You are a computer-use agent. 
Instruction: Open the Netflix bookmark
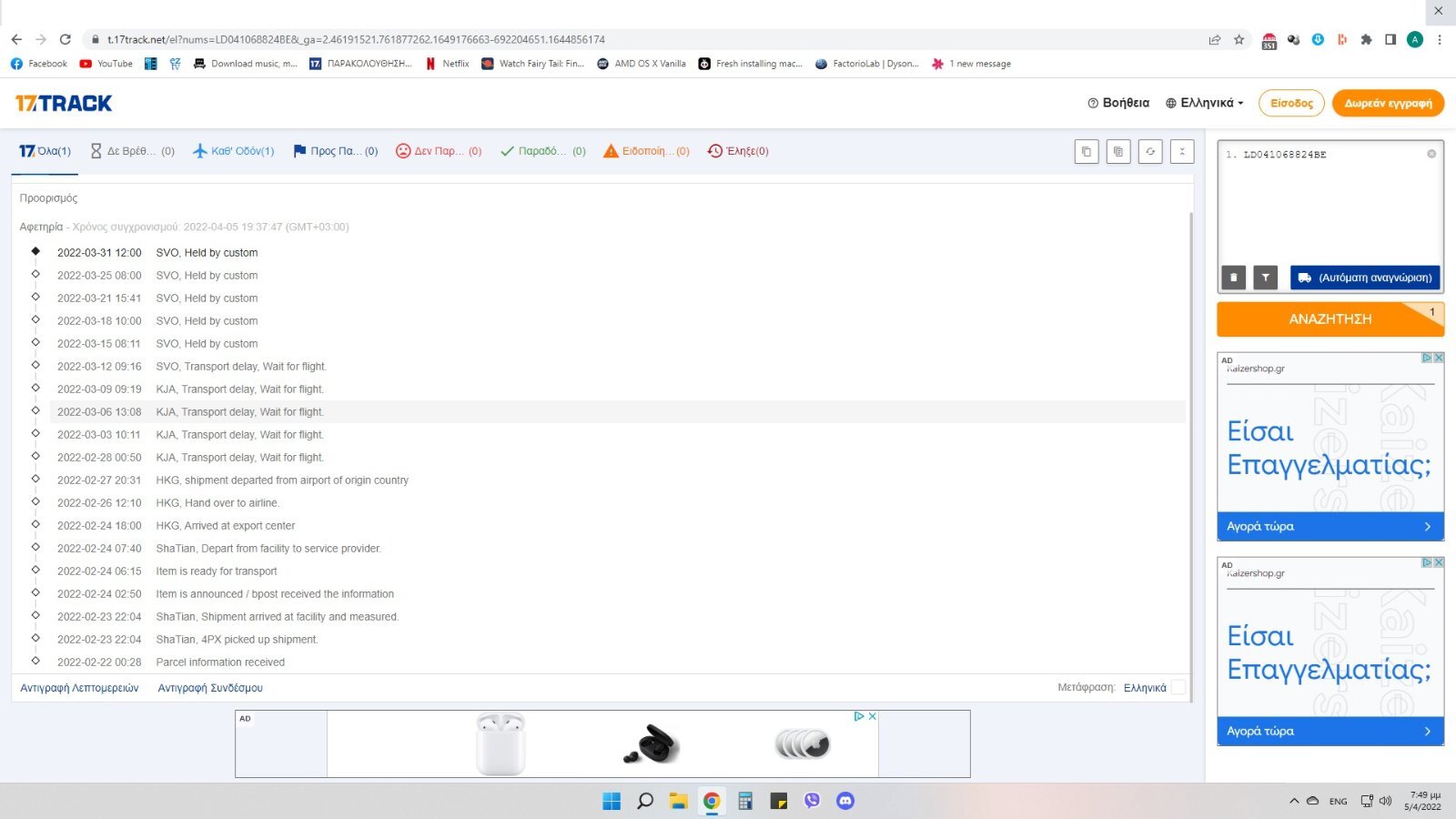coord(447,64)
